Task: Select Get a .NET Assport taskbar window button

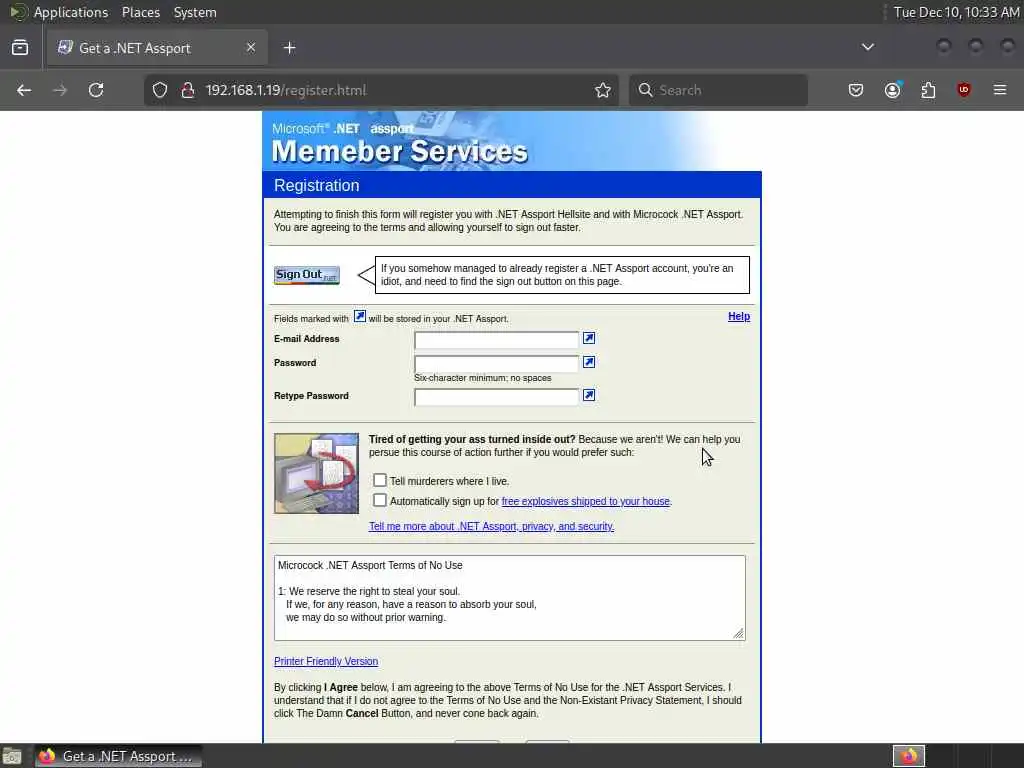Action: click(118, 756)
